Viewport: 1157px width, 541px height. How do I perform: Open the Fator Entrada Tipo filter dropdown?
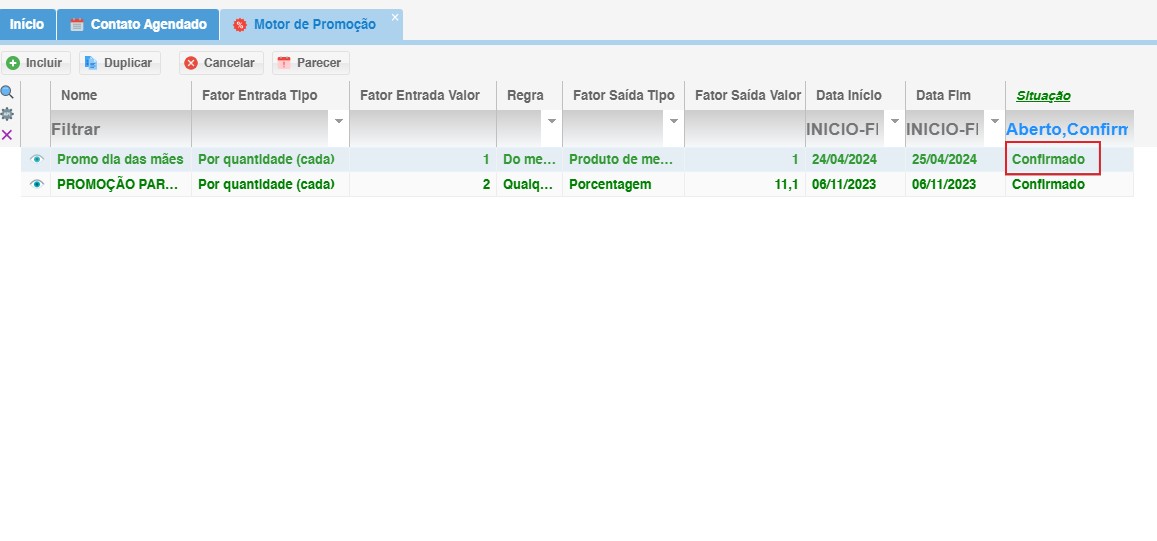coord(338,122)
